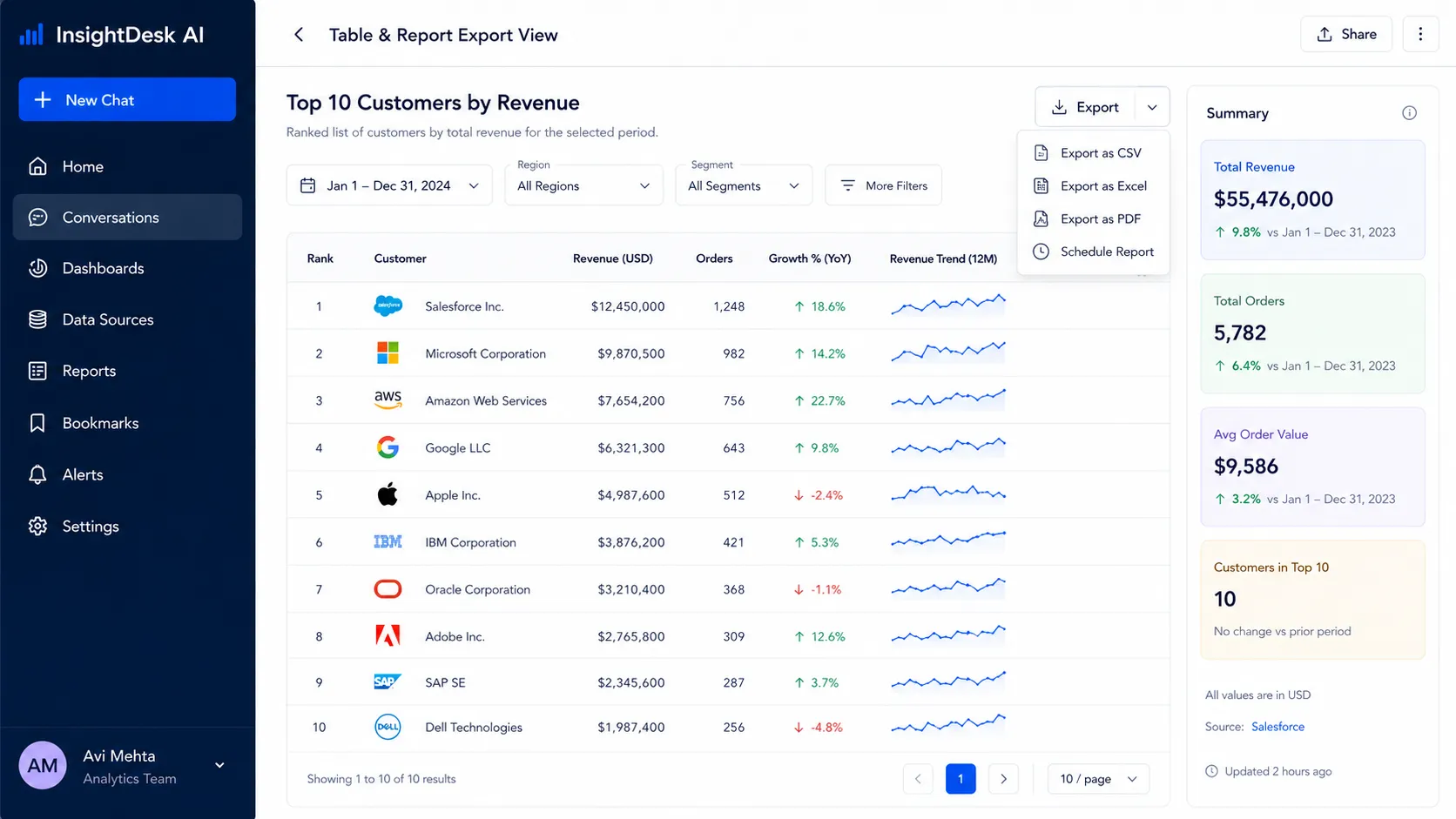Open Bookmarks in the sidebar
The width and height of the screenshot is (1456, 819).
coord(127,423)
